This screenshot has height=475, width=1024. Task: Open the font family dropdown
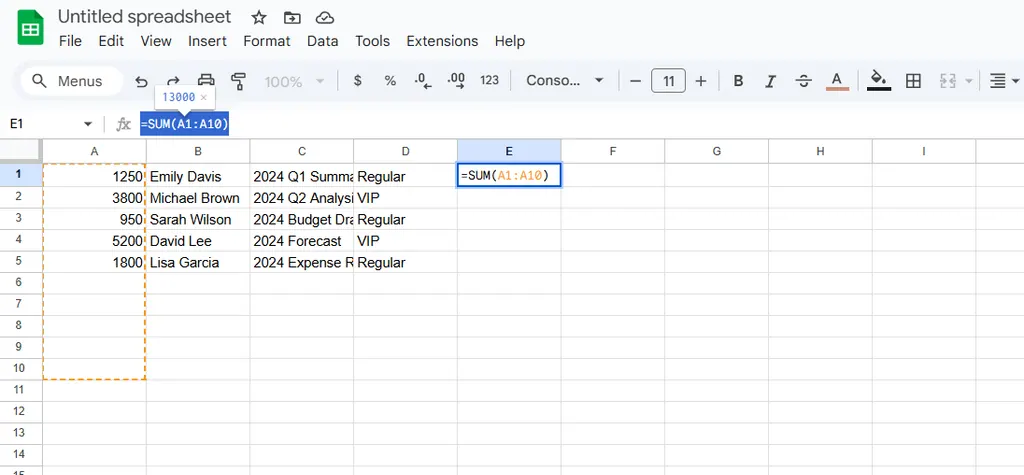[x=565, y=81]
